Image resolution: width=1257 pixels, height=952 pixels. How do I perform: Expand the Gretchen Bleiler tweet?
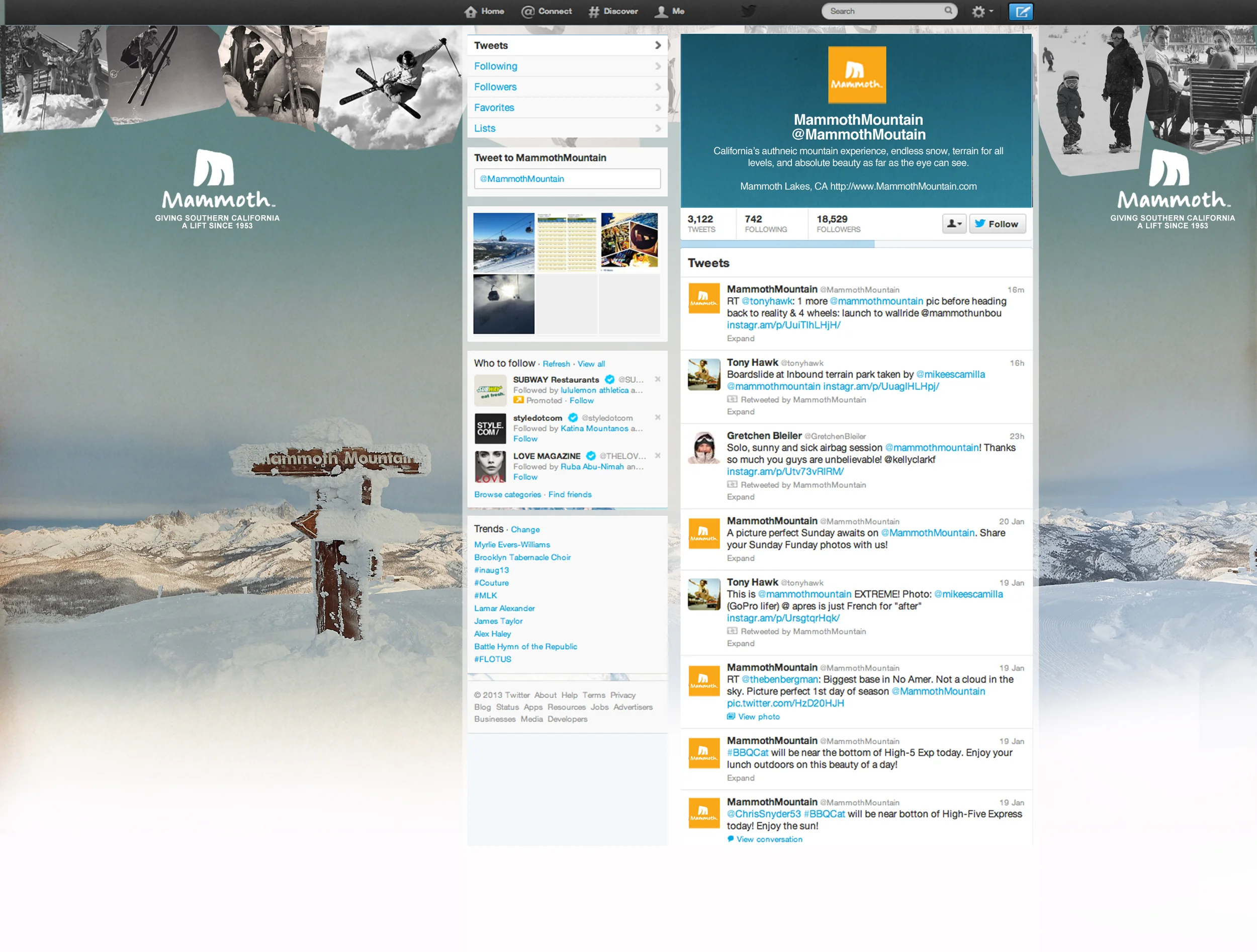[x=741, y=497]
